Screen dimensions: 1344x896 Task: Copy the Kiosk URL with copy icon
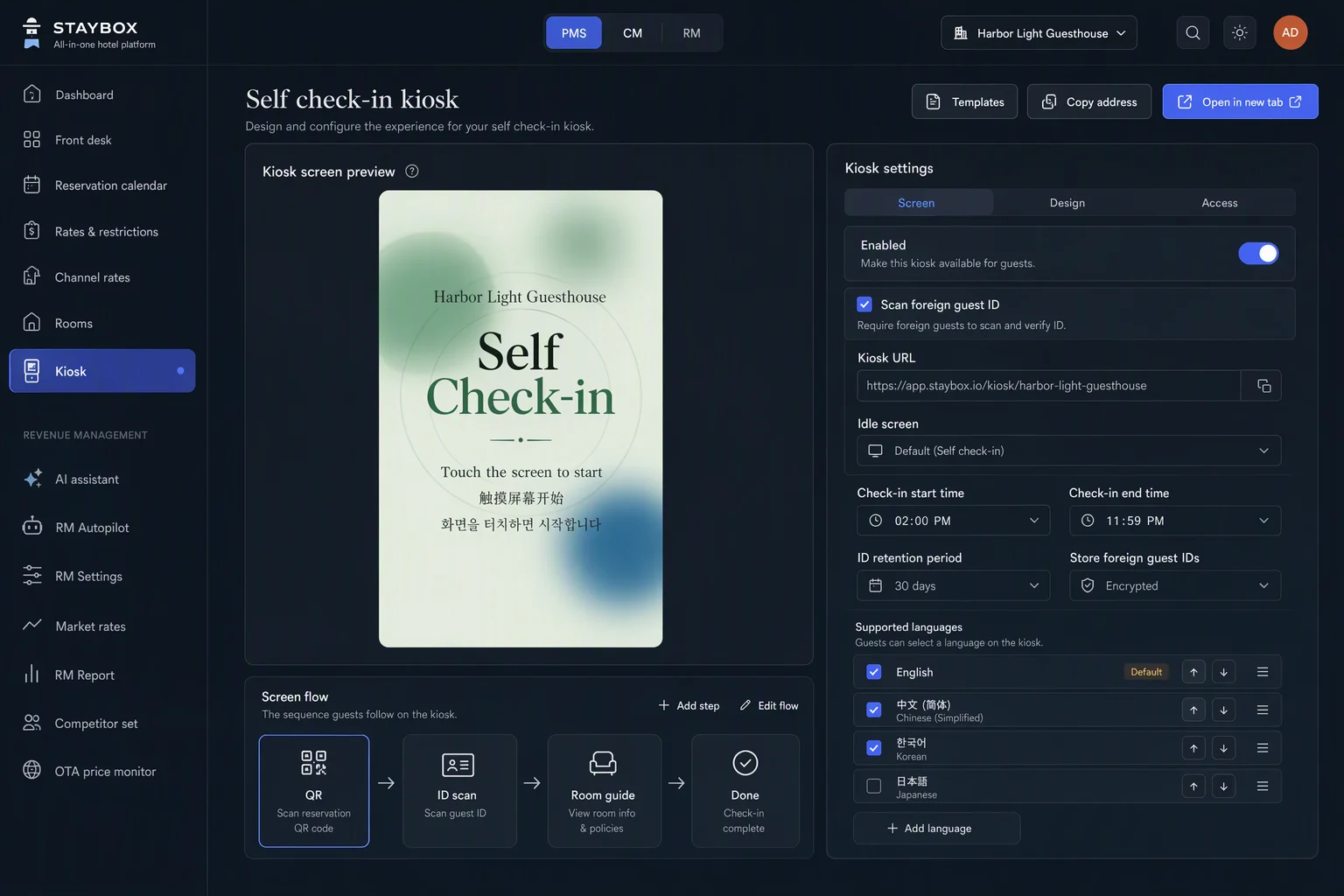click(1263, 386)
